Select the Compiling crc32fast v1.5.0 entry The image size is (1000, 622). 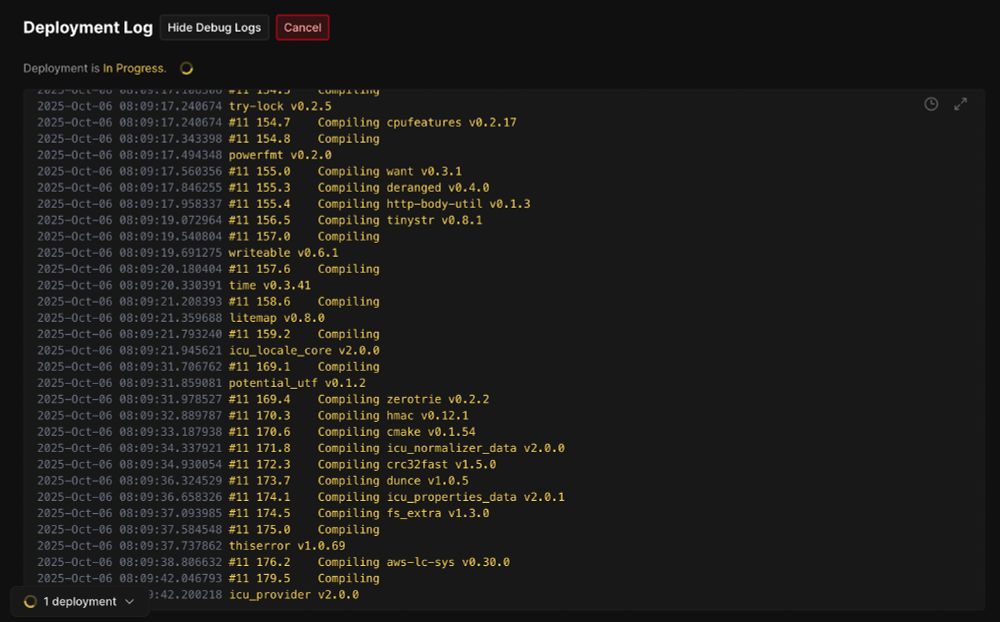tap(267, 464)
